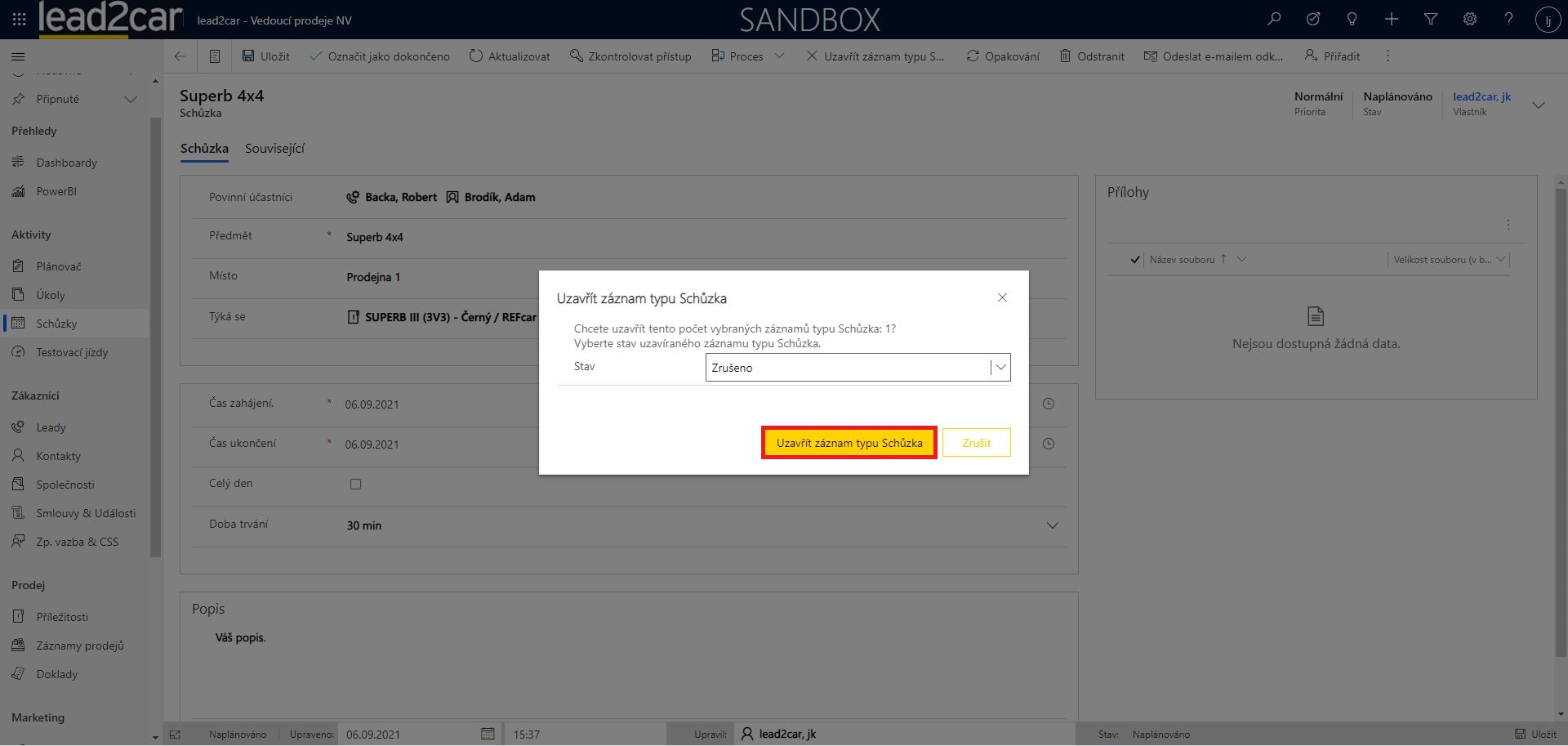Click the plus icon to create new record
Screen dimensions: 1568x746
(x=1392, y=20)
